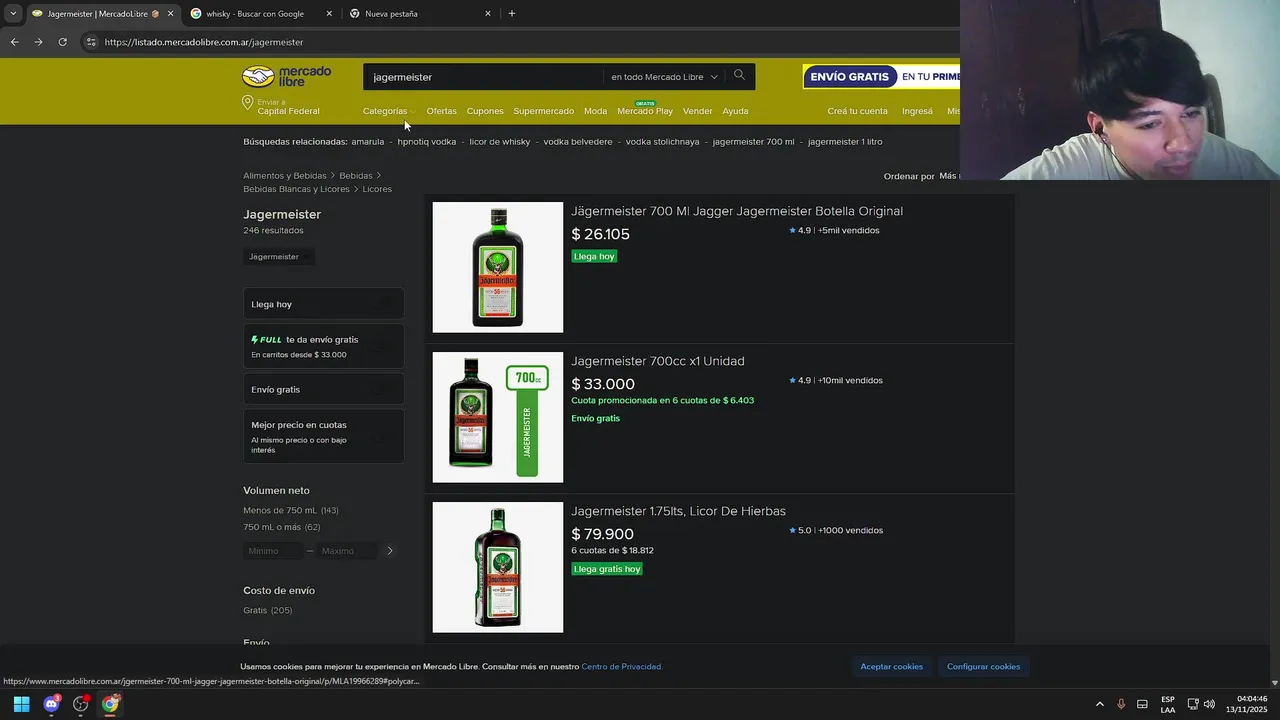
Task: Open site information icon in address bar
Action: [x=91, y=42]
